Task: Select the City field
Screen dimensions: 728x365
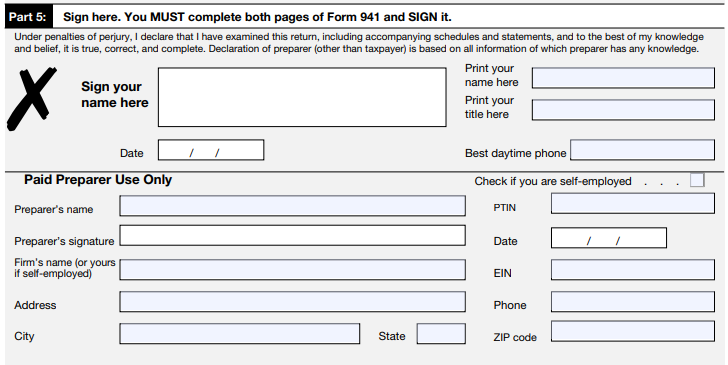Action: (240, 334)
